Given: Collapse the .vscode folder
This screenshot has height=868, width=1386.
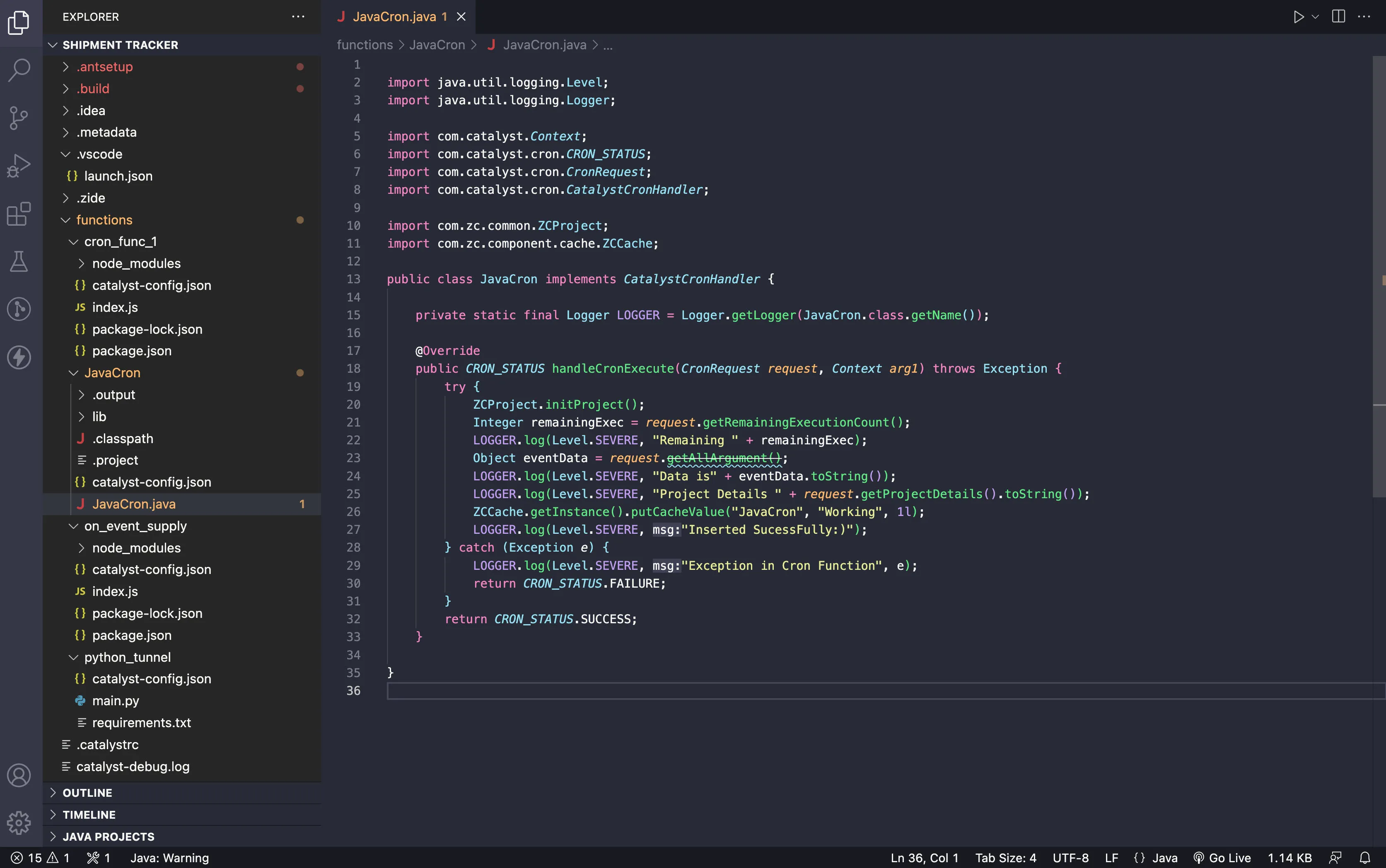Looking at the screenshot, I should coord(182,154).
